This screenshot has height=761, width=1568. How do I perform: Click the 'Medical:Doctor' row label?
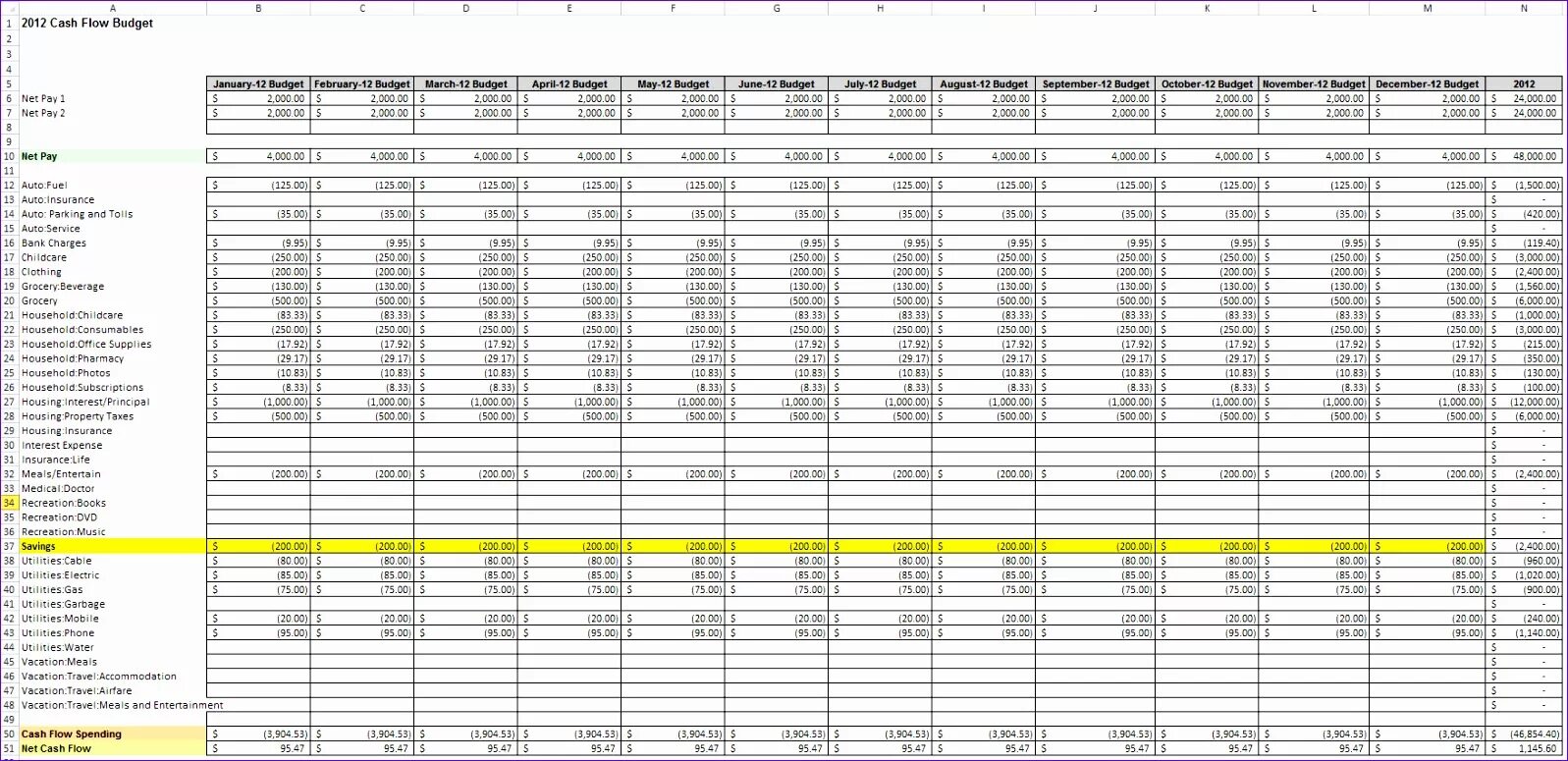(x=58, y=488)
